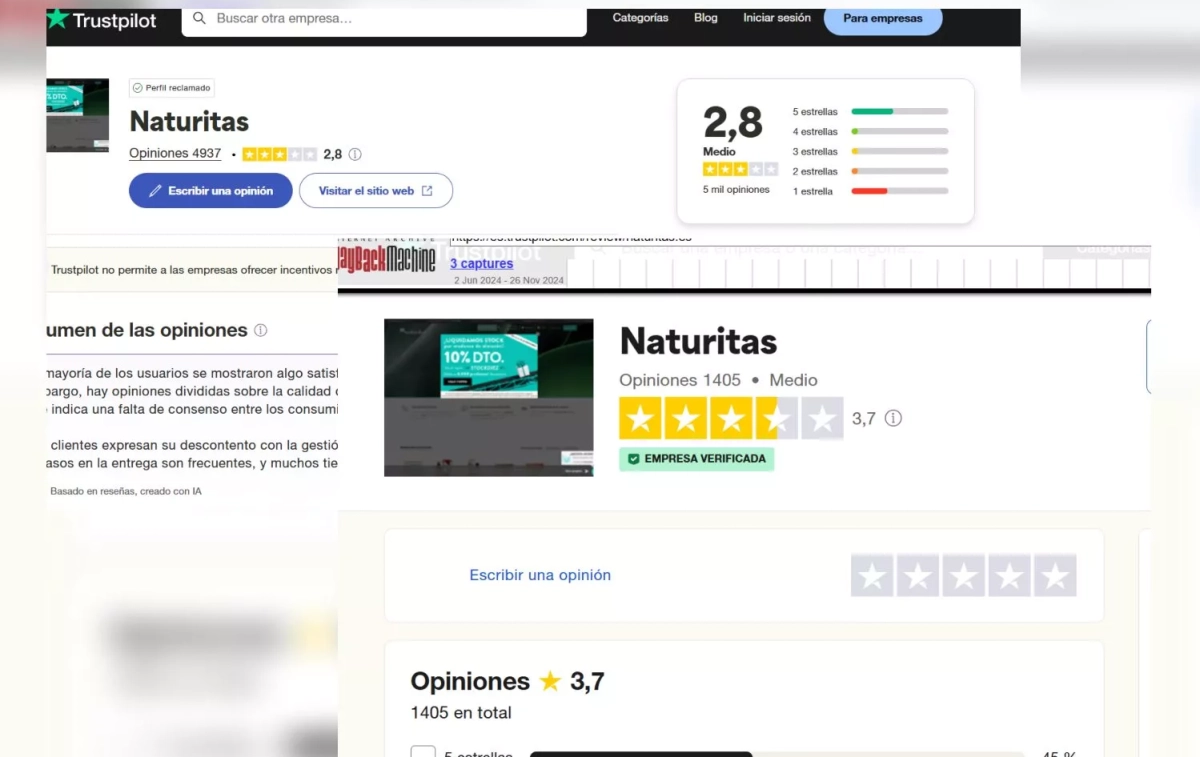Viewport: 1200px width, 757px height.
Task: Click Visitar el sitio web button
Action: point(375,191)
